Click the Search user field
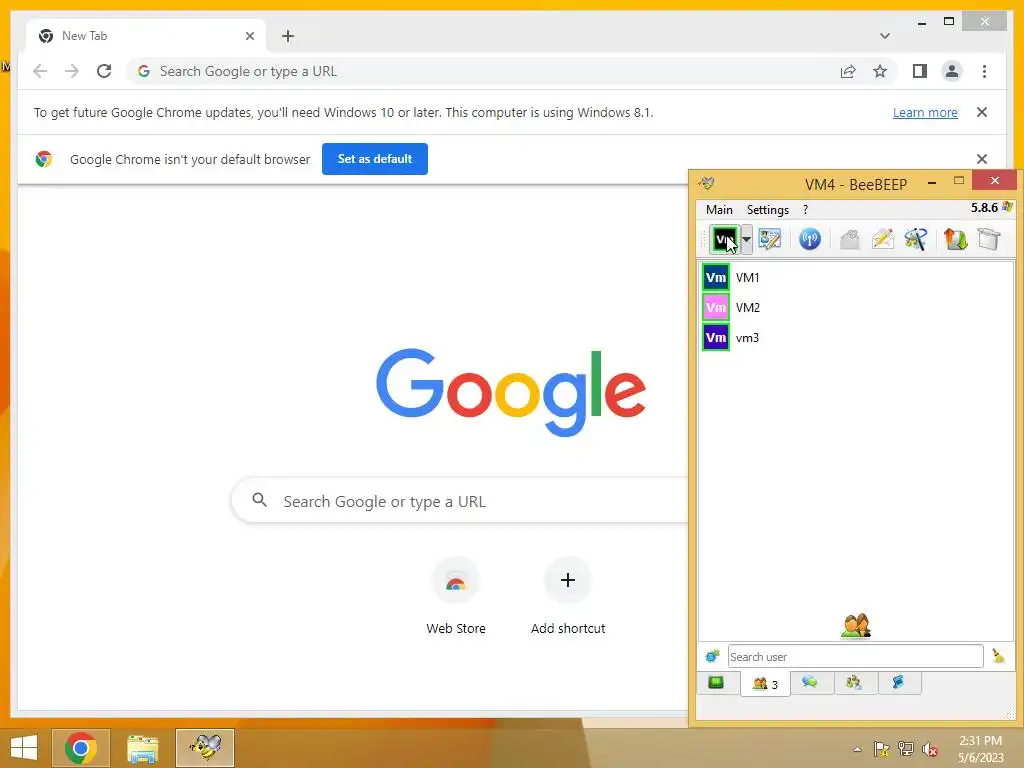 tap(856, 656)
